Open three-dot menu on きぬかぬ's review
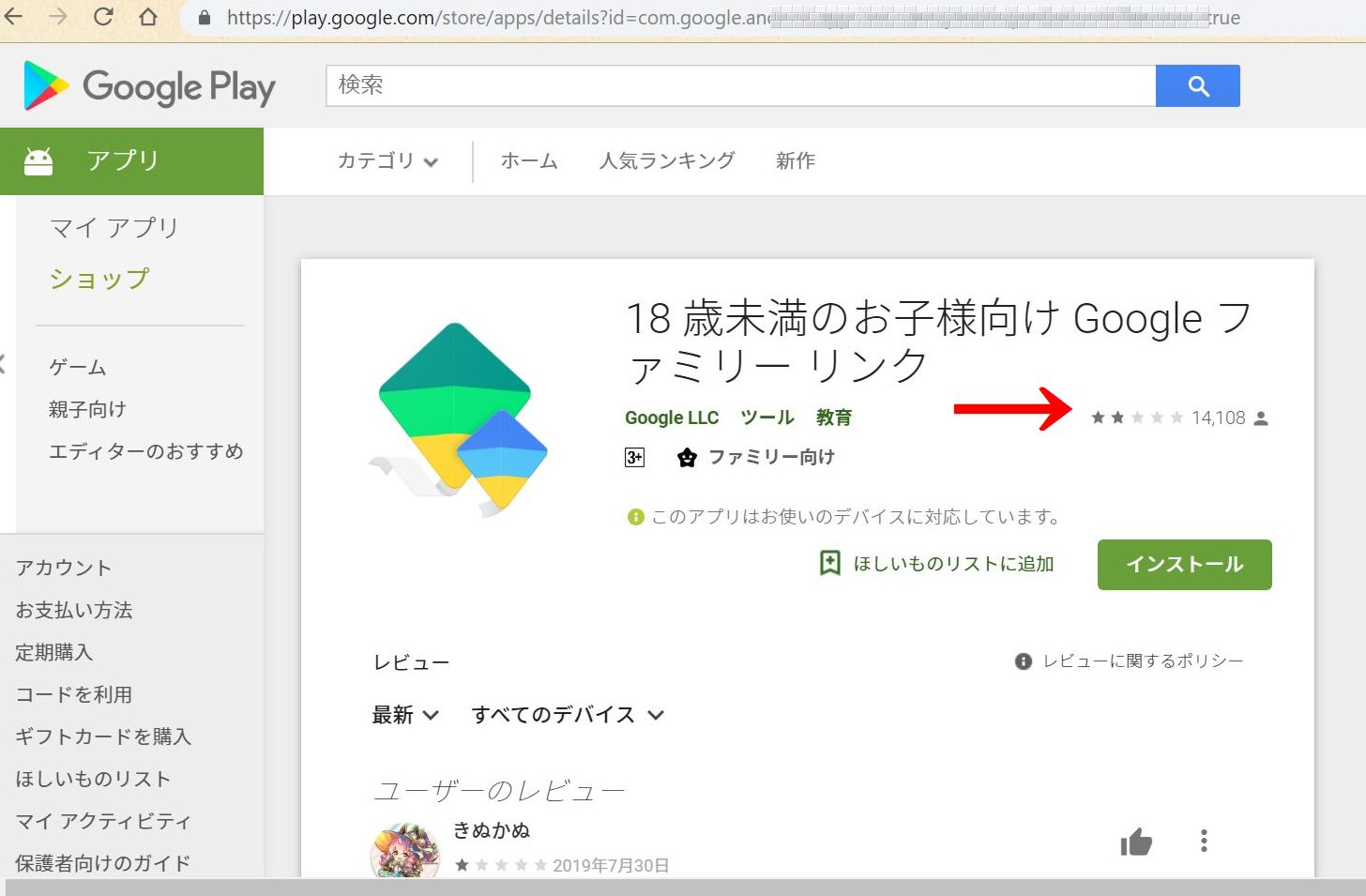The height and width of the screenshot is (896, 1366). click(x=1204, y=841)
